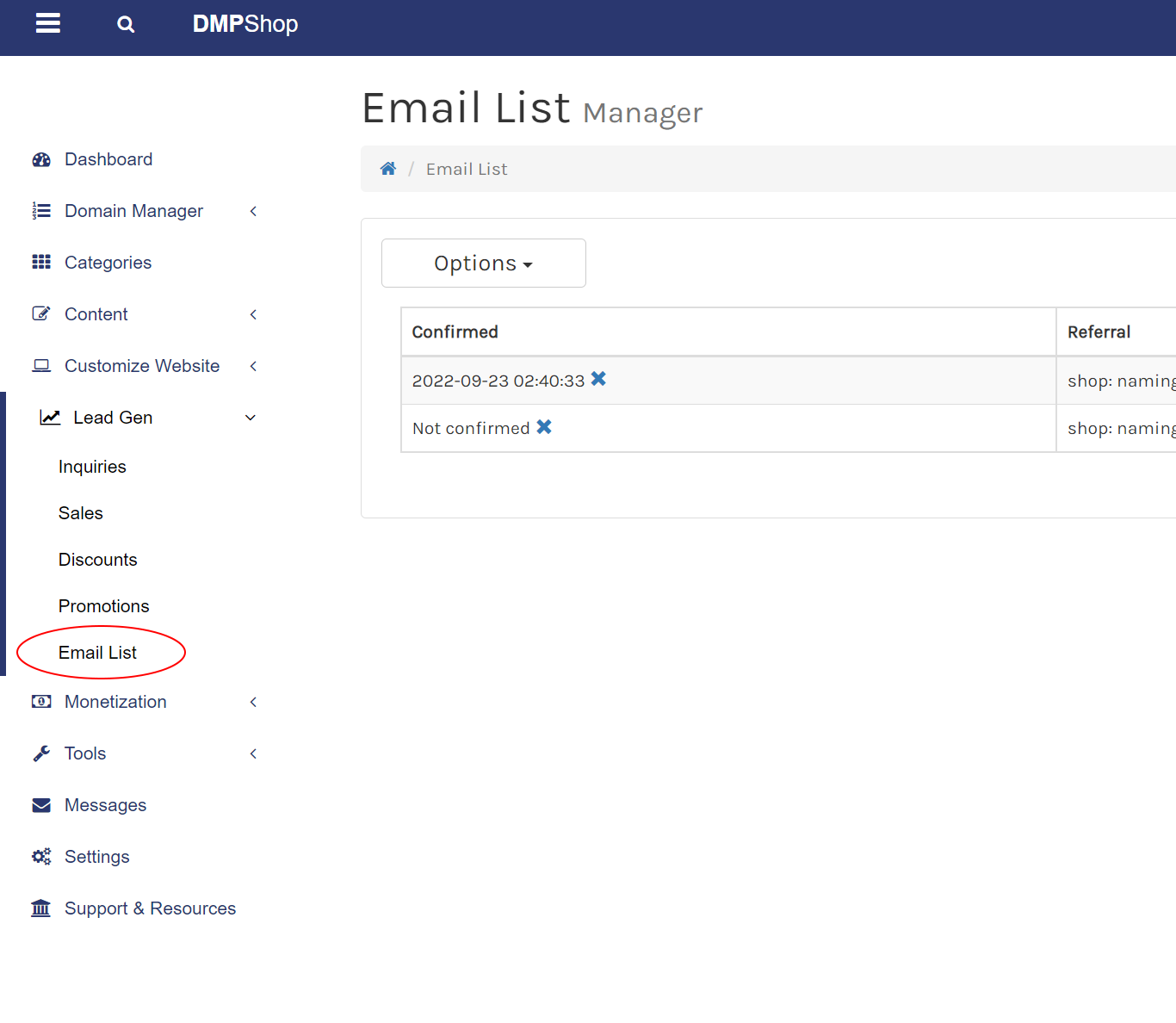Click the home breadcrumb icon

point(388,169)
